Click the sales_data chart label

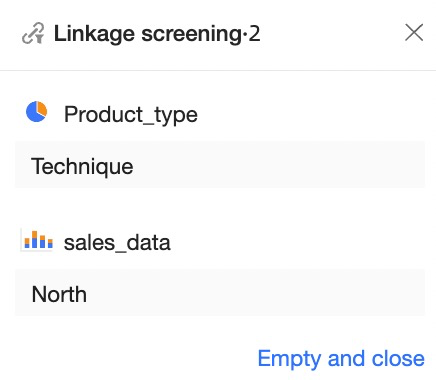tap(117, 242)
